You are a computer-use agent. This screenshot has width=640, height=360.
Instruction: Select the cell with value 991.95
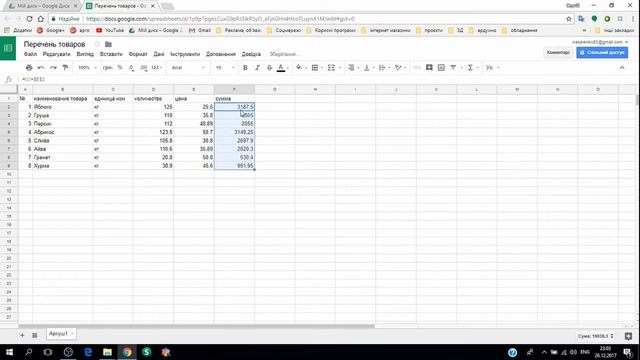click(234, 166)
